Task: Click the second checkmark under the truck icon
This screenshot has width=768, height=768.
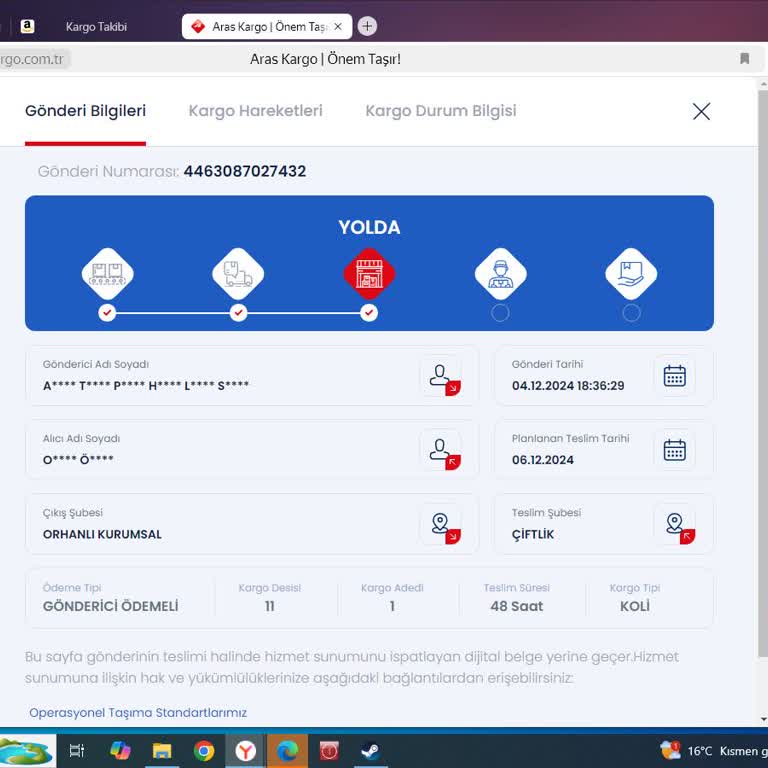Action: (x=238, y=312)
